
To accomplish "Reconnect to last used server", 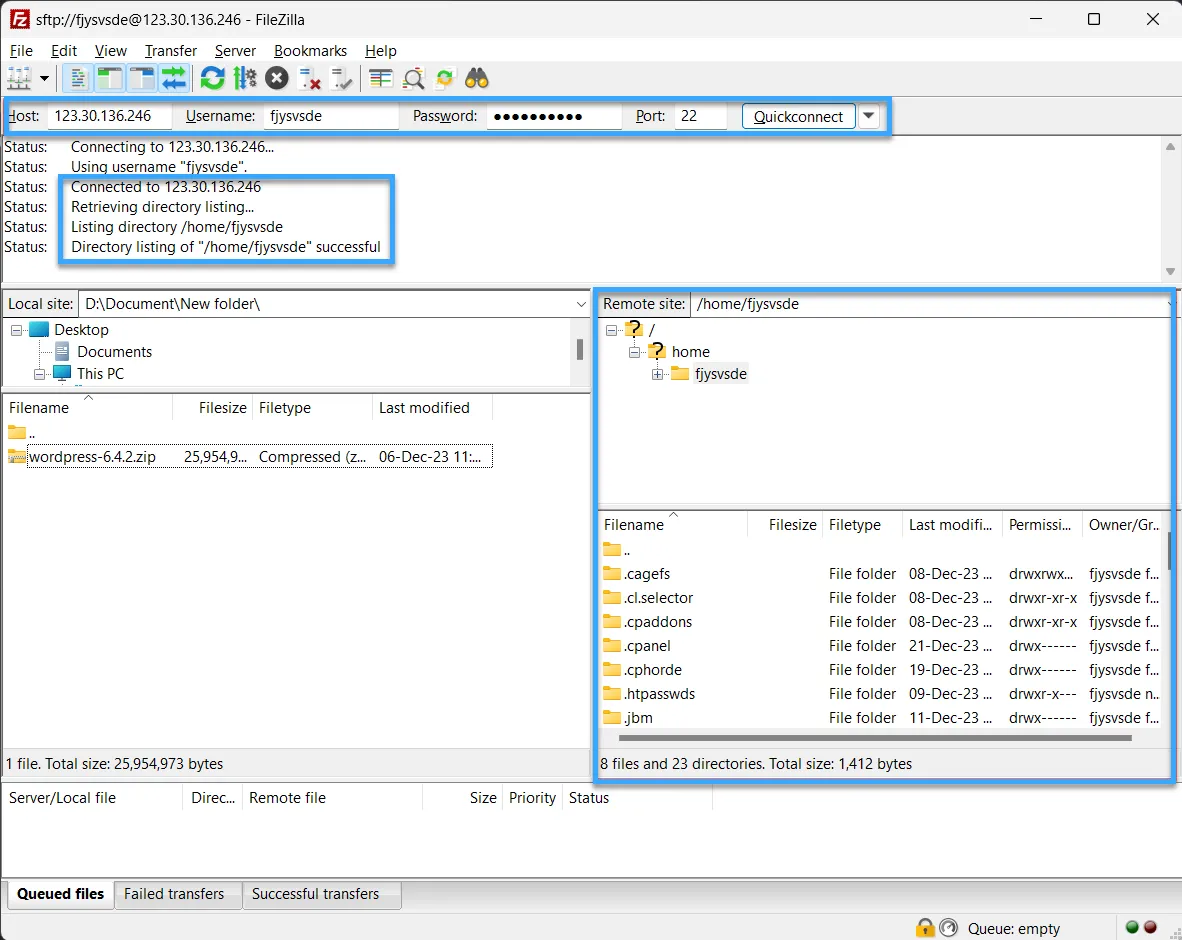I will [342, 78].
